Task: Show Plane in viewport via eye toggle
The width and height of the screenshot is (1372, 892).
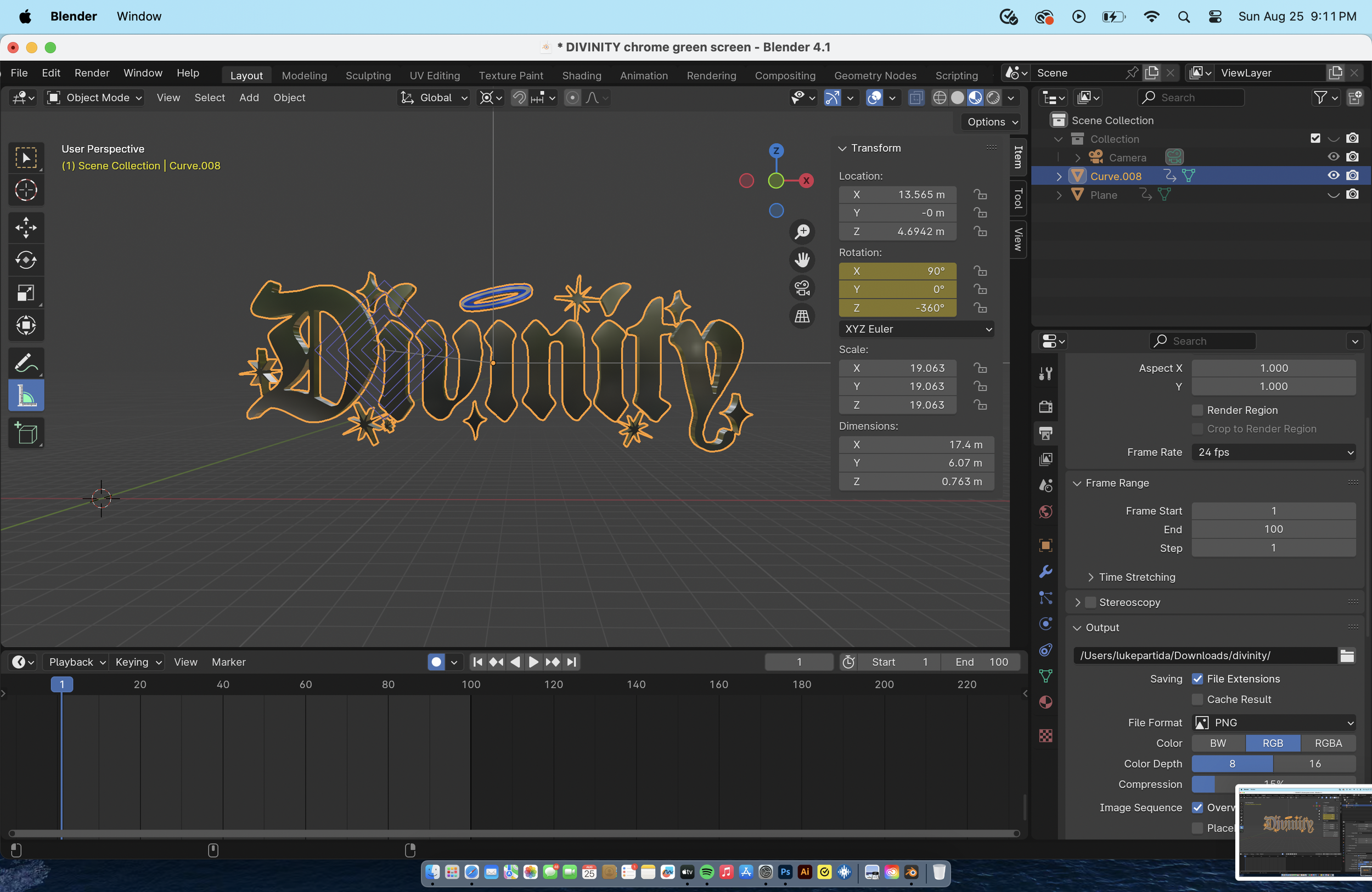Action: 1334,195
